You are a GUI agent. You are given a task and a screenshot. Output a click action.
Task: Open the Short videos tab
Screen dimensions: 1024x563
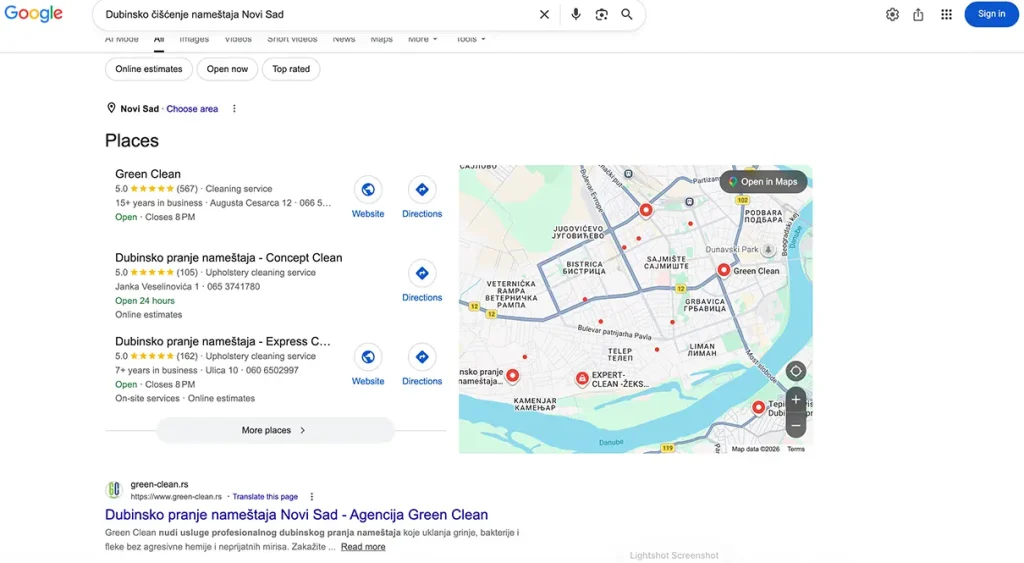click(x=292, y=39)
